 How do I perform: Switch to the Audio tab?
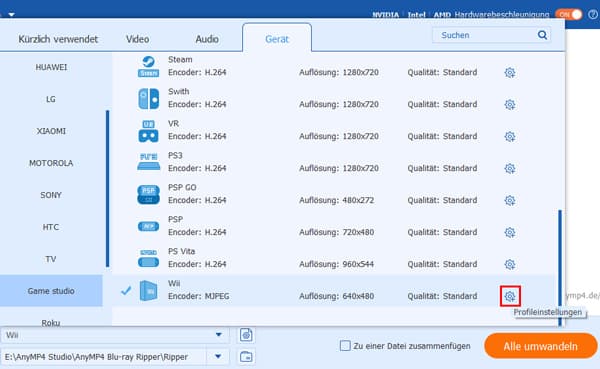pyautogui.click(x=207, y=39)
